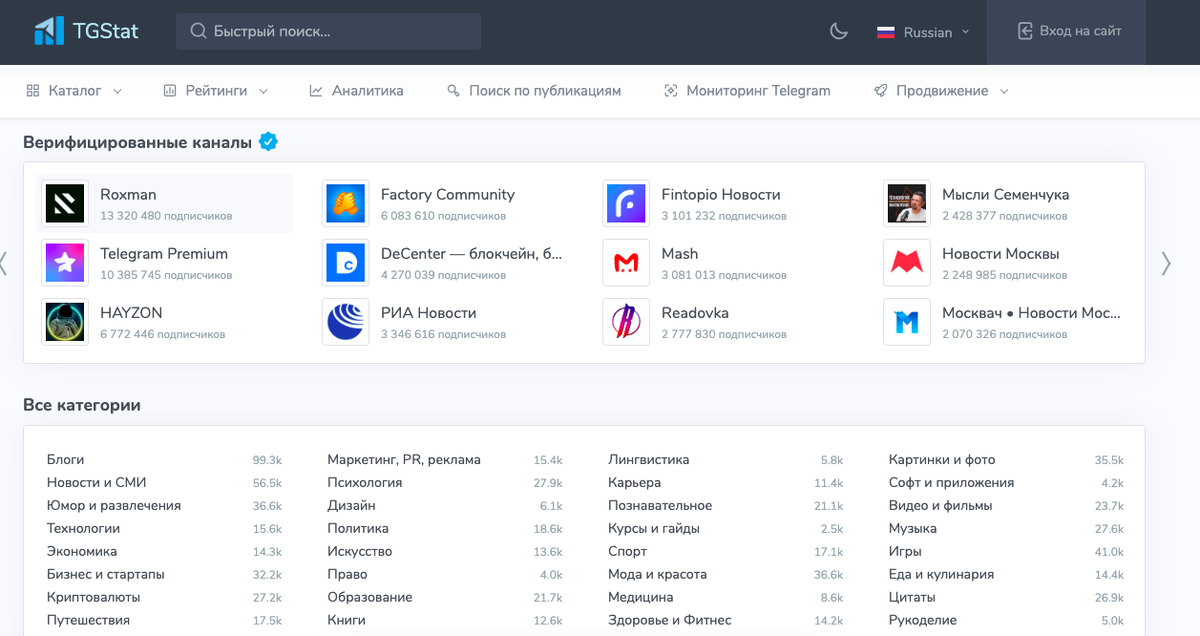Click the Mash channel logo icon
1200x636 pixels.
(626, 263)
